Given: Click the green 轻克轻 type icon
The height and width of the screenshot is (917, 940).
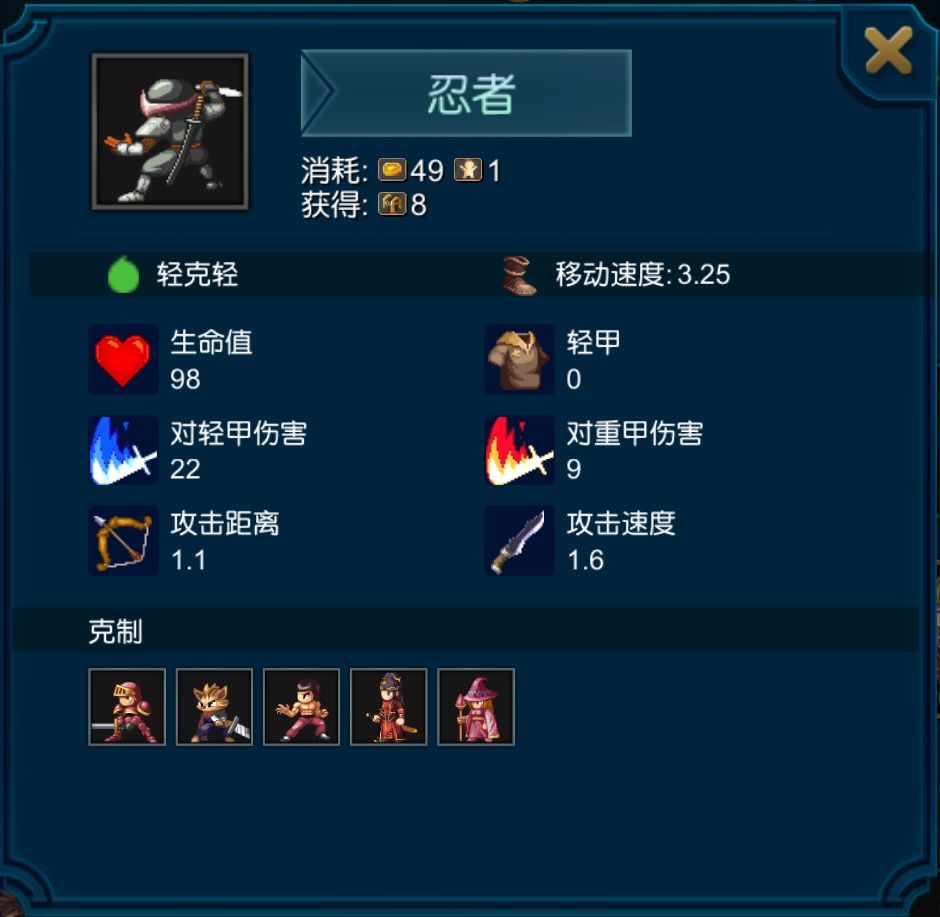Looking at the screenshot, I should 123,275.
